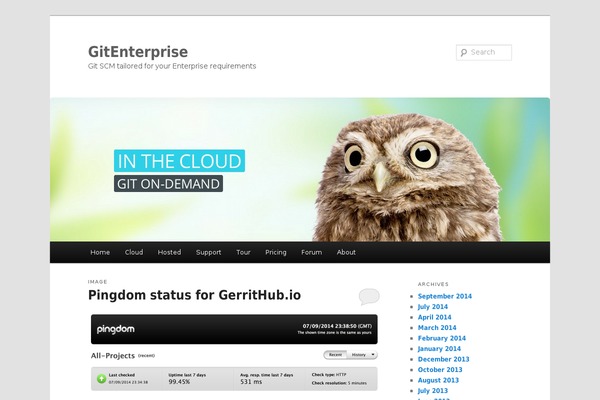Open the Tour menu item
The image size is (600, 400).
(243, 252)
